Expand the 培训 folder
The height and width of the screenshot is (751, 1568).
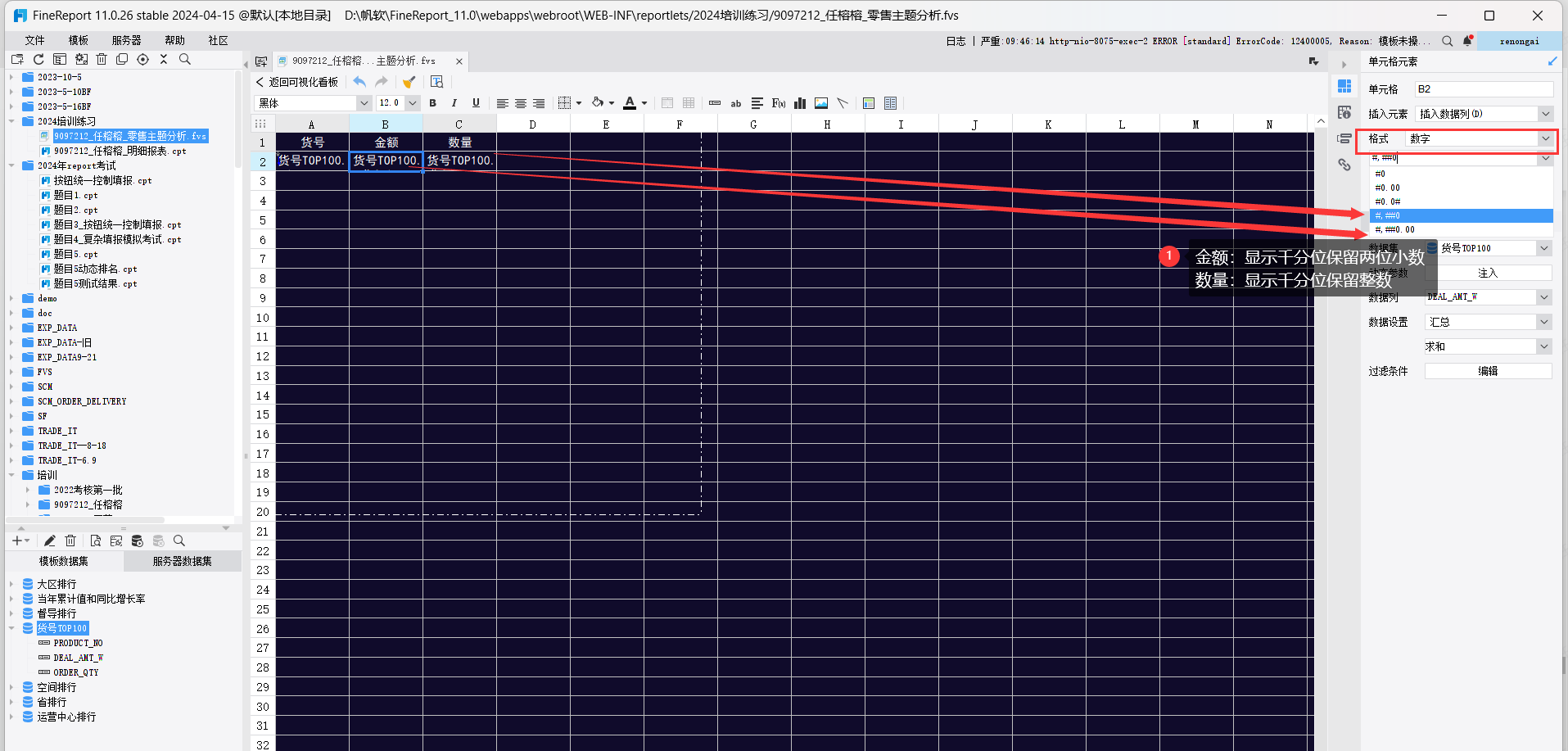click(x=12, y=475)
